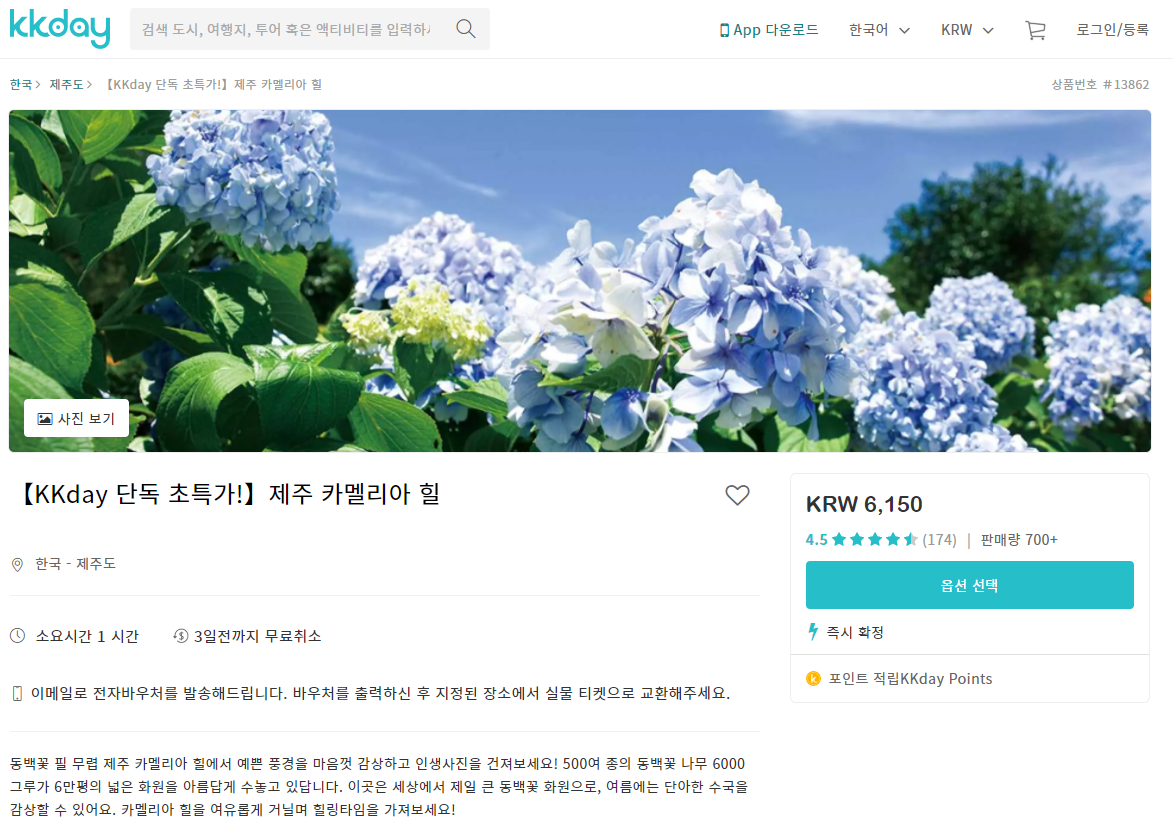The image size is (1173, 836).
Task: Click the lightning bolt instant confirmation icon
Action: click(813, 632)
